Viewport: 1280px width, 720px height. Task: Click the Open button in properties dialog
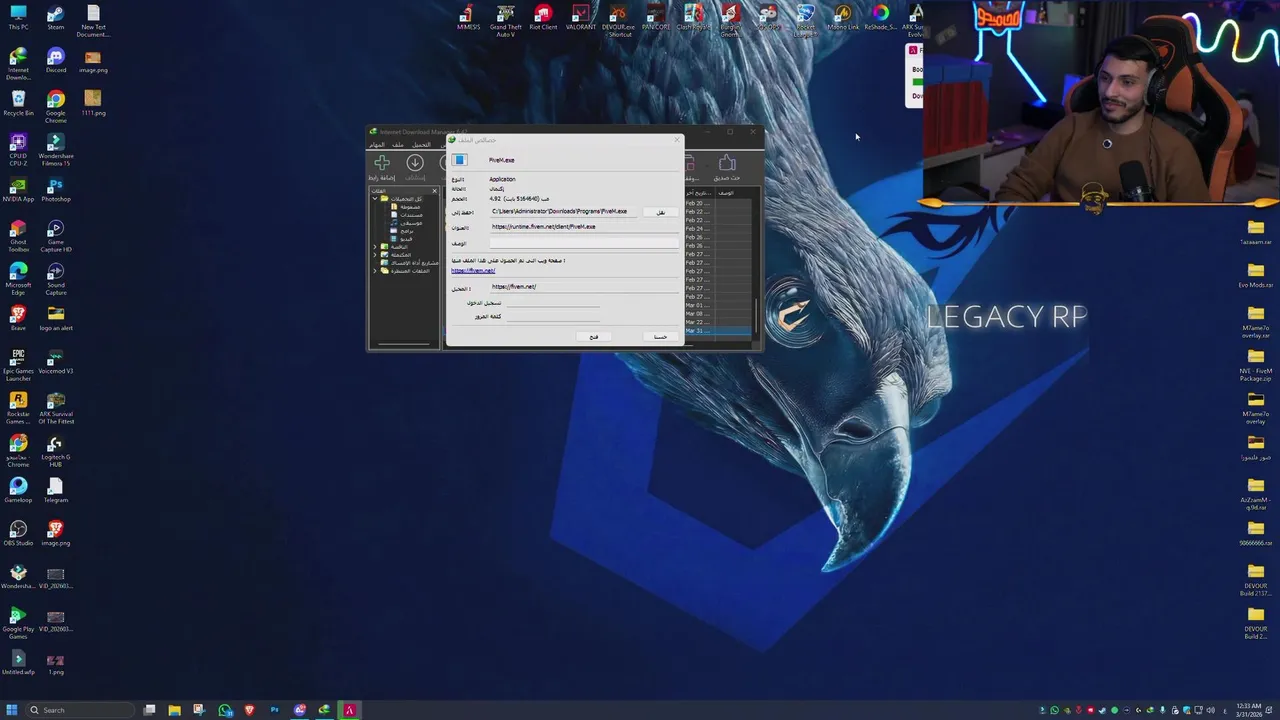(593, 336)
